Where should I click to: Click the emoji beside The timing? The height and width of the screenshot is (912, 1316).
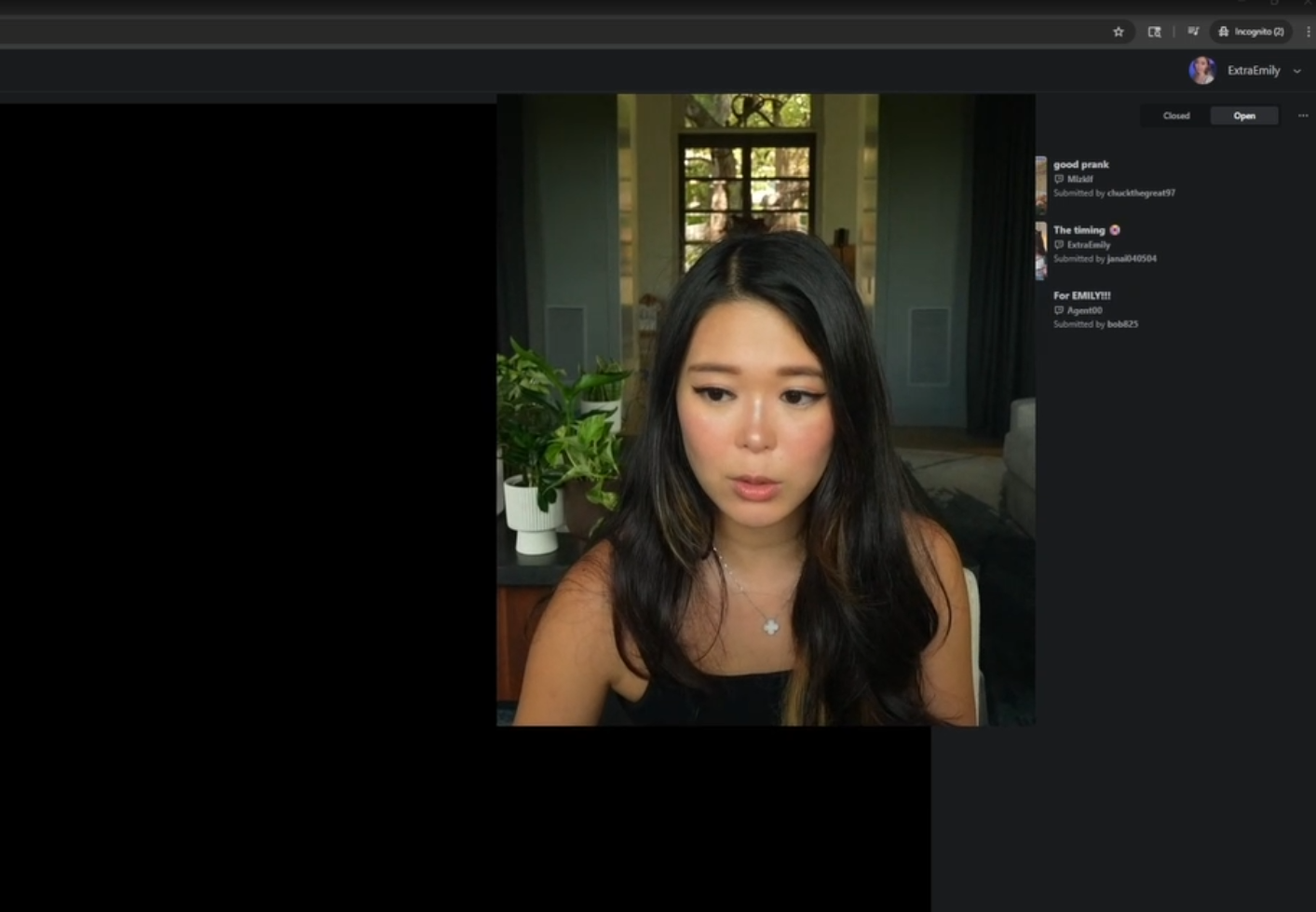pyautogui.click(x=1115, y=230)
